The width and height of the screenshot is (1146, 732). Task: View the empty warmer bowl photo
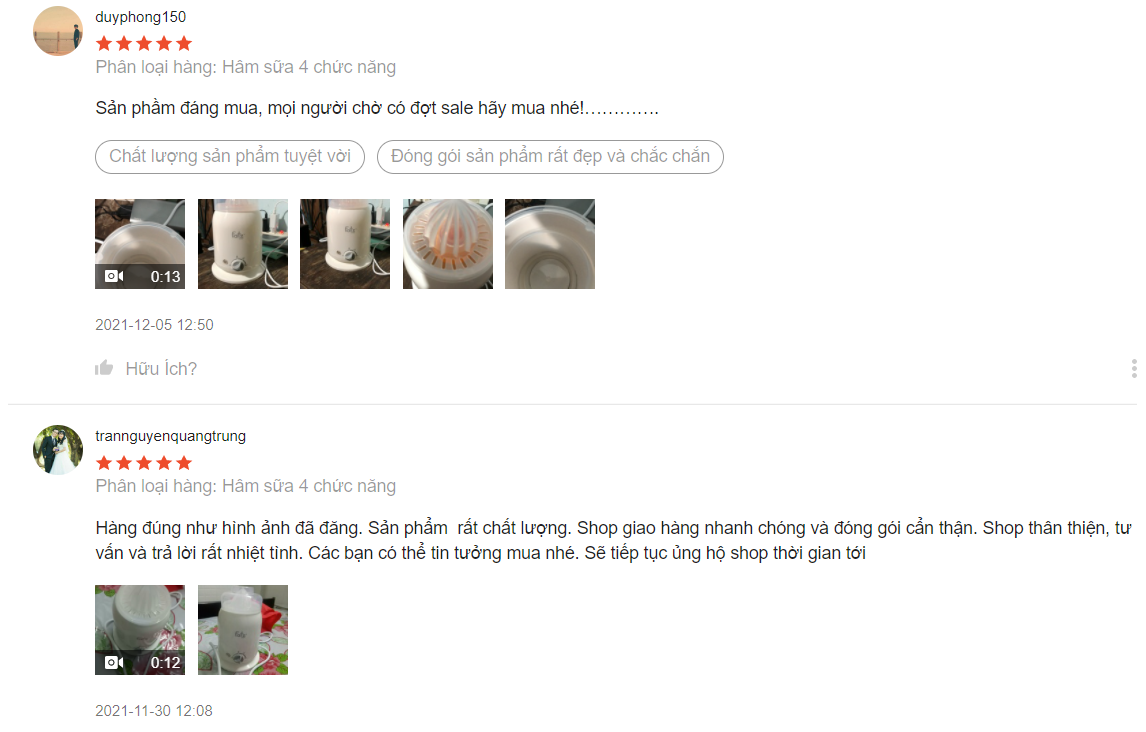[550, 244]
